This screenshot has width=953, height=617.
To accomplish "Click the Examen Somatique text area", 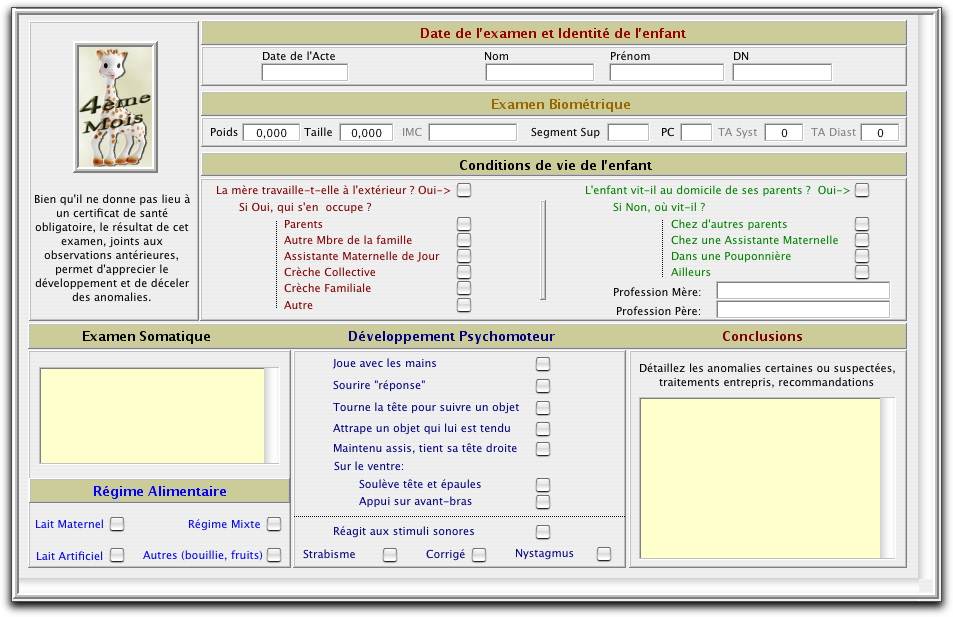I will [x=153, y=416].
